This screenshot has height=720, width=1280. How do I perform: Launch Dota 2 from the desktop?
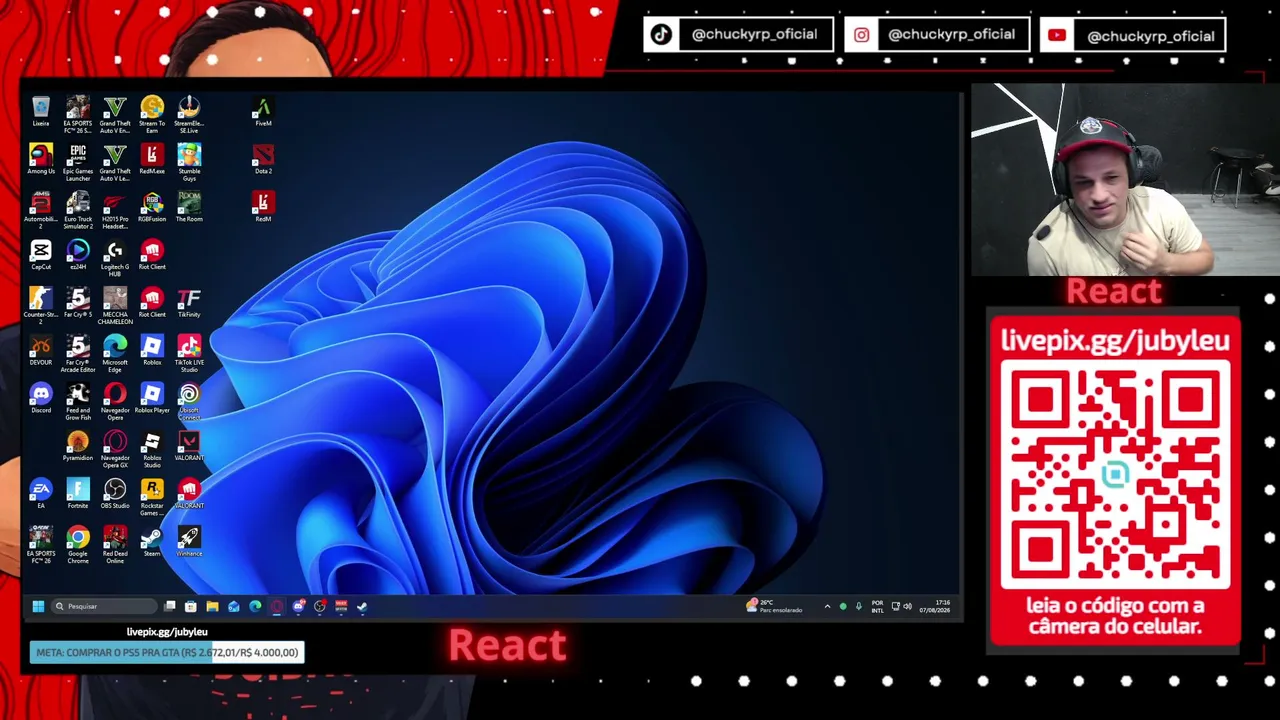click(263, 160)
